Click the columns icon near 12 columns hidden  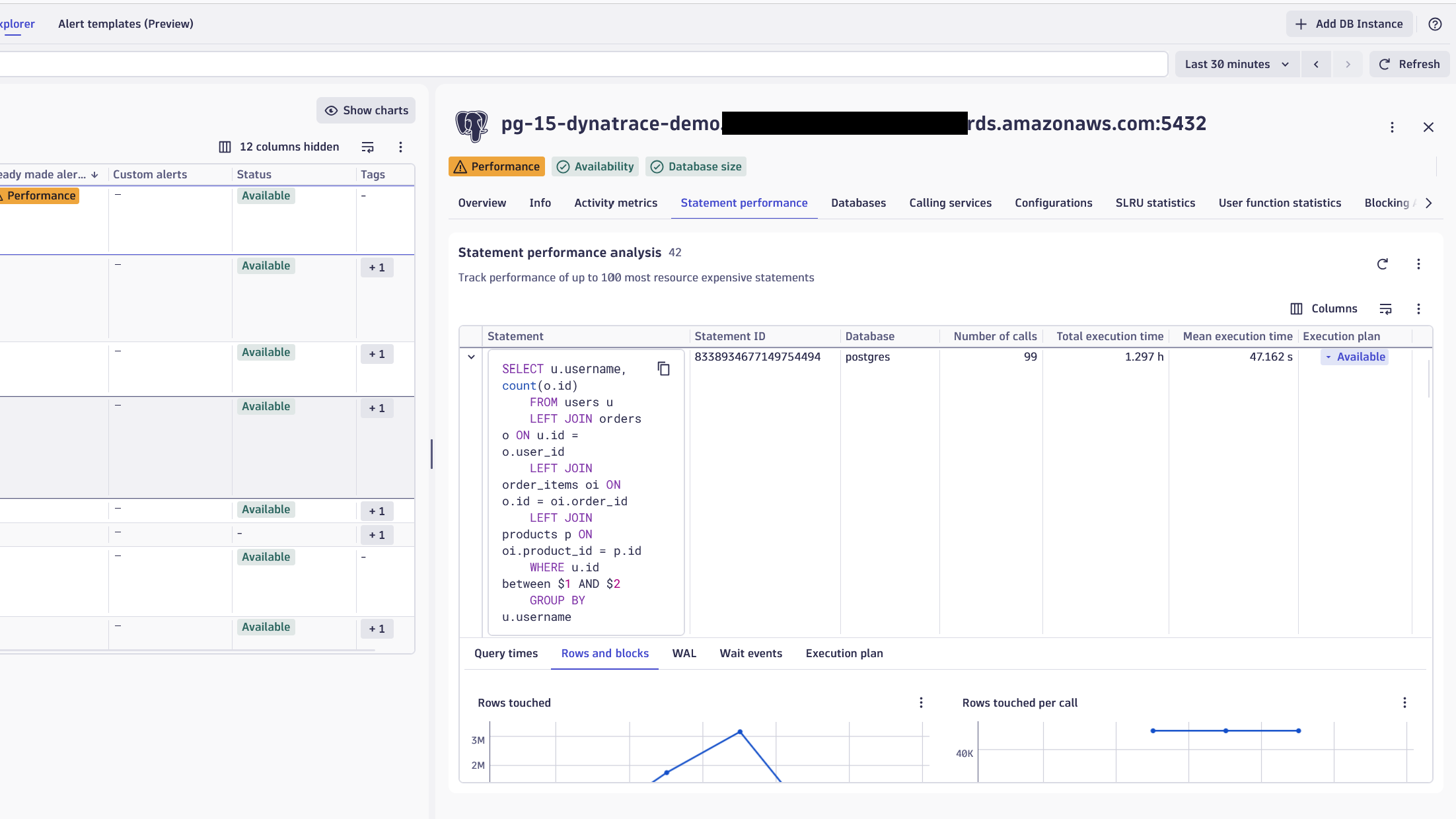[x=224, y=147]
